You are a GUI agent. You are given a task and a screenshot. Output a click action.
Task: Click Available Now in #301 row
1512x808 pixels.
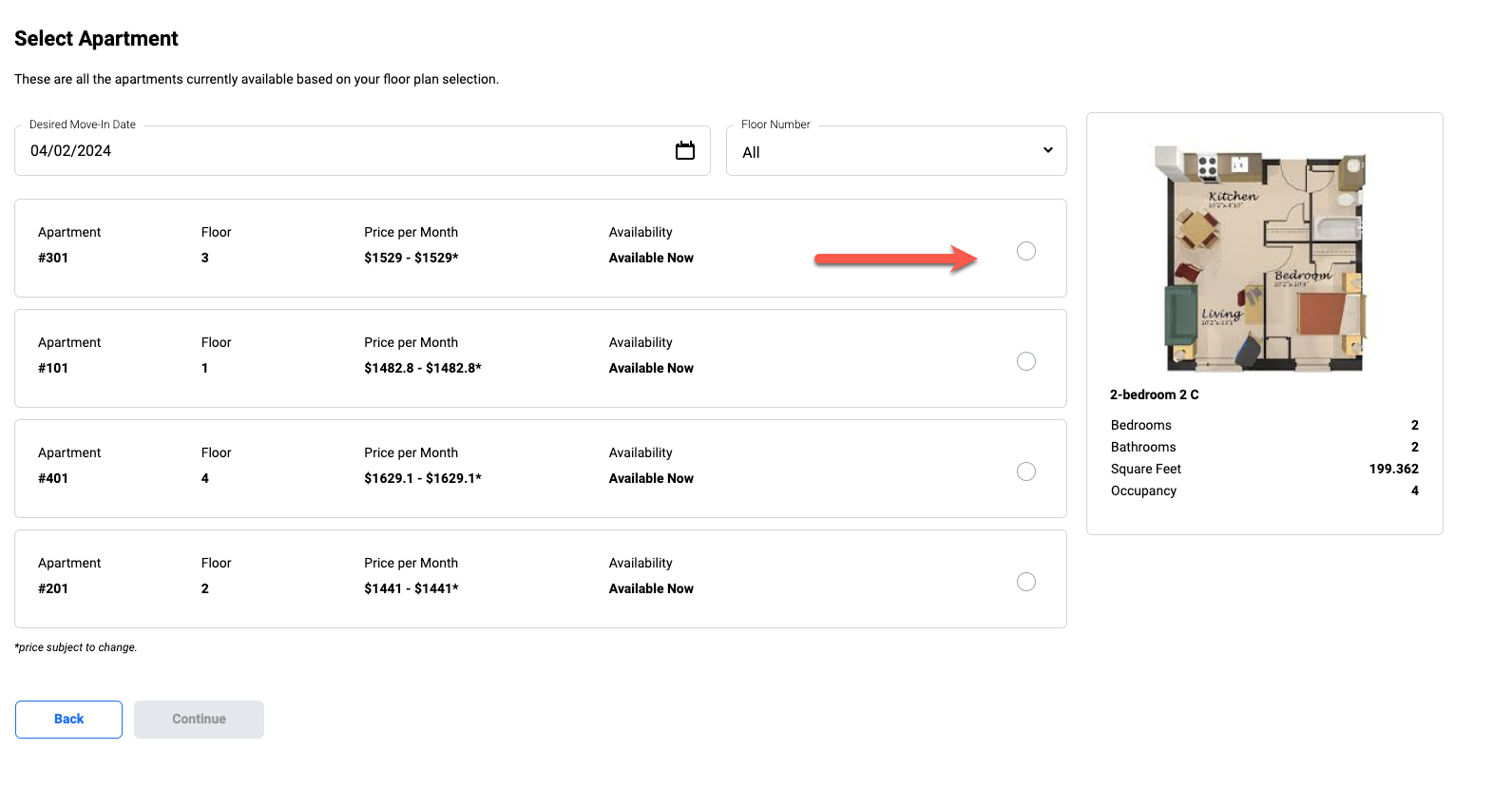click(651, 258)
